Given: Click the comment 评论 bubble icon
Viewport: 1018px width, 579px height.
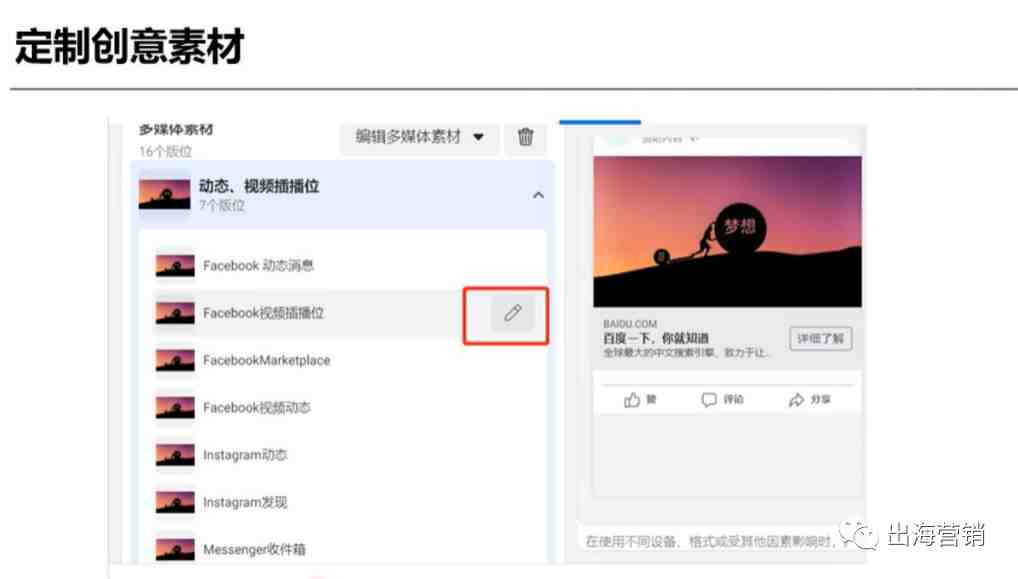Looking at the screenshot, I should pyautogui.click(x=709, y=400).
